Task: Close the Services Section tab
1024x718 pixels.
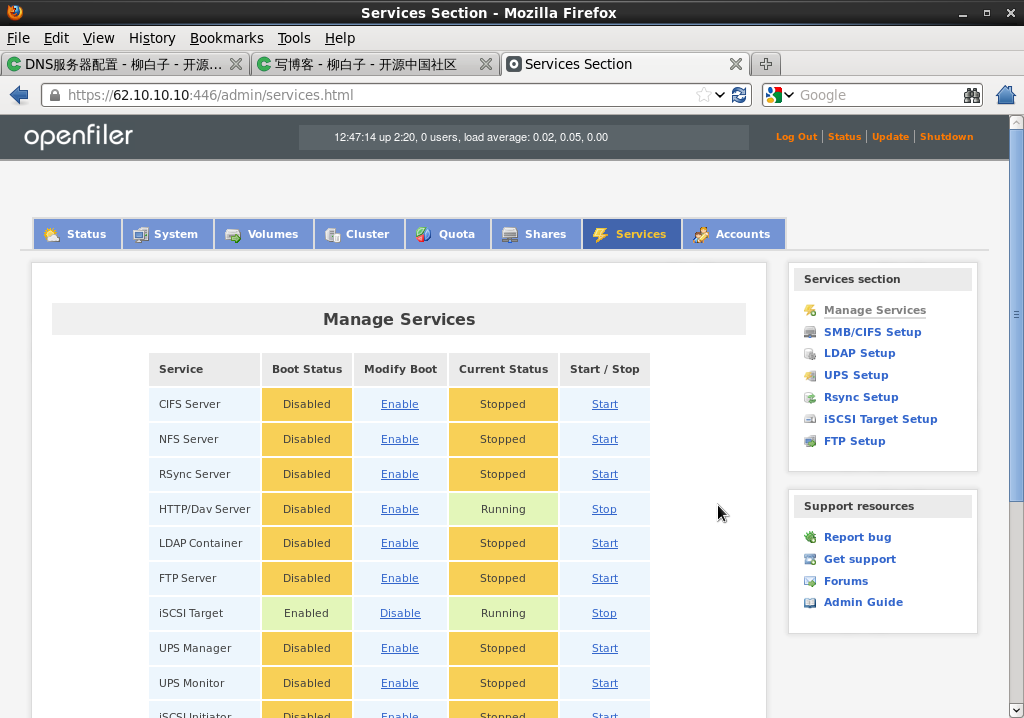Action: coord(735,64)
